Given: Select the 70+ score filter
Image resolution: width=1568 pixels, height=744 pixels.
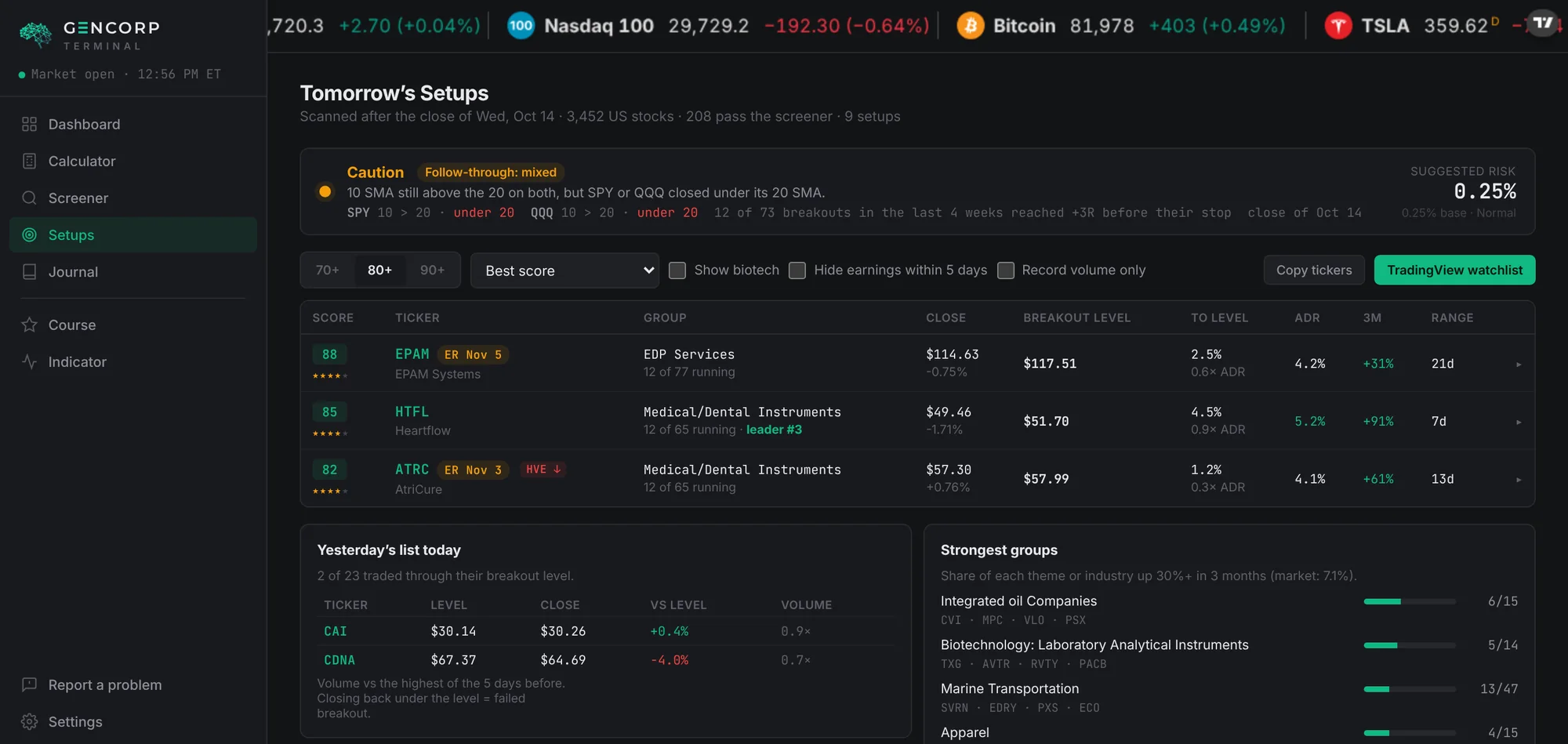Looking at the screenshot, I should tap(328, 270).
